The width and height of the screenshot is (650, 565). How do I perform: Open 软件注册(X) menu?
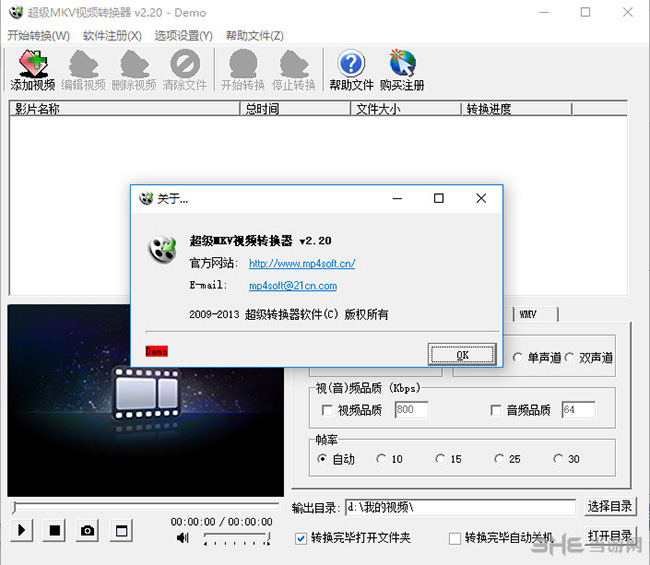click(x=112, y=36)
